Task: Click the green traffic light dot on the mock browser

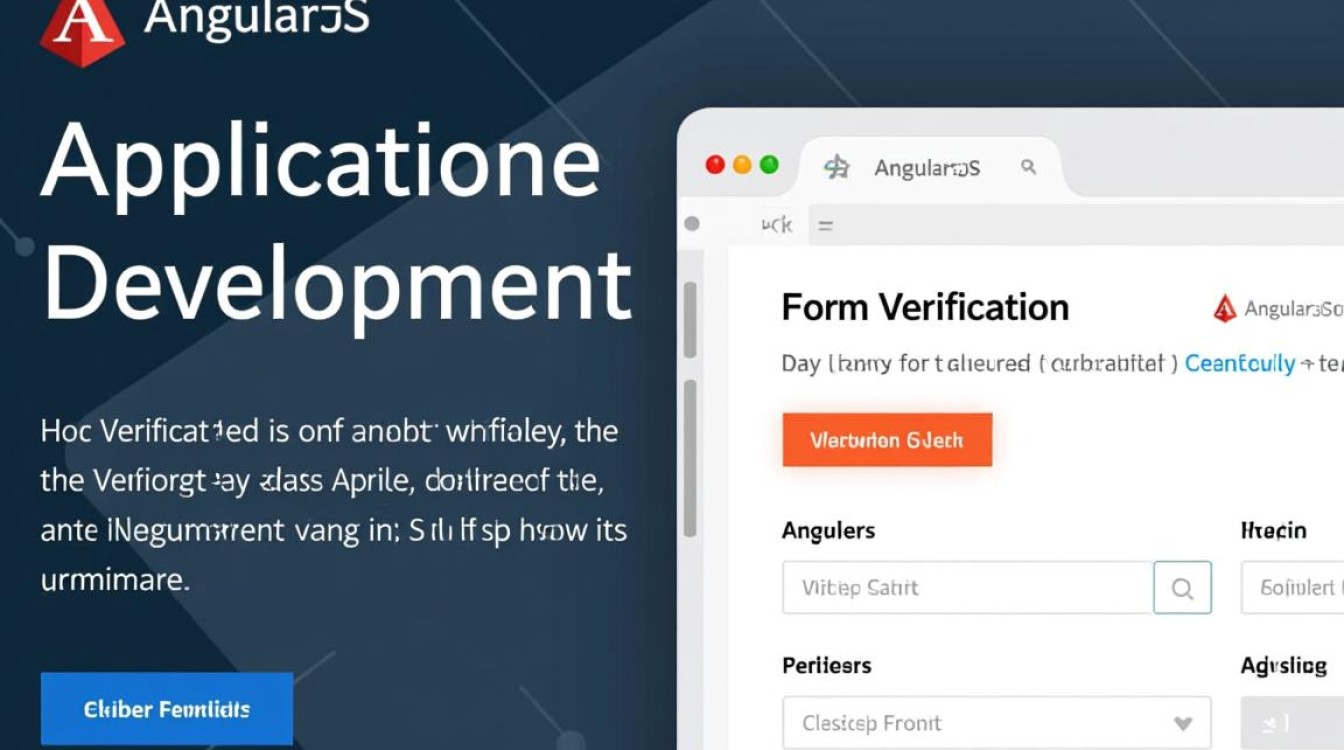Action: pos(770,164)
